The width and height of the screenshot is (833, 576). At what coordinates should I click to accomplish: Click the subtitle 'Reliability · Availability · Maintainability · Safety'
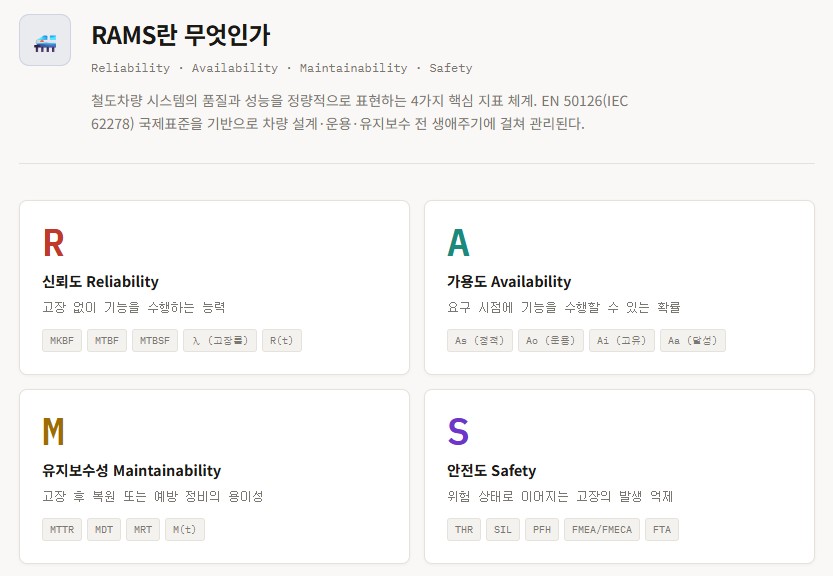pyautogui.click(x=282, y=68)
